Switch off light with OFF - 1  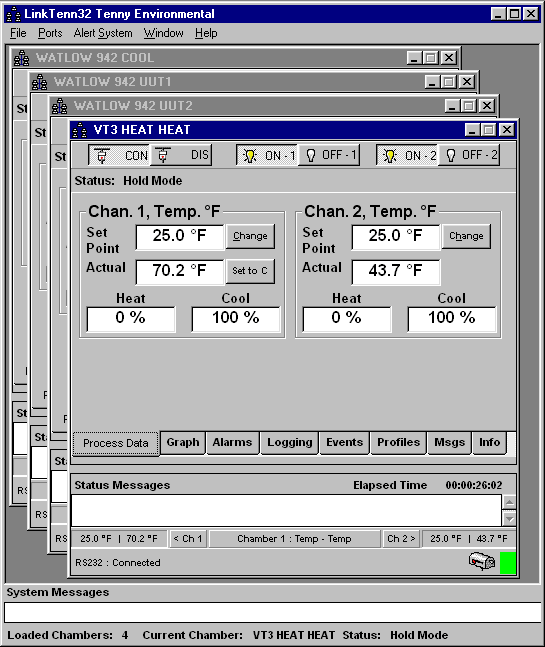coord(329,155)
